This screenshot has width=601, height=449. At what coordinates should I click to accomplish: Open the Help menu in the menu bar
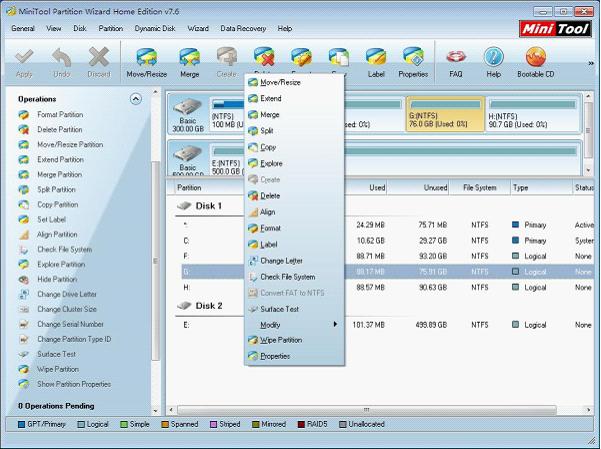[x=285, y=28]
